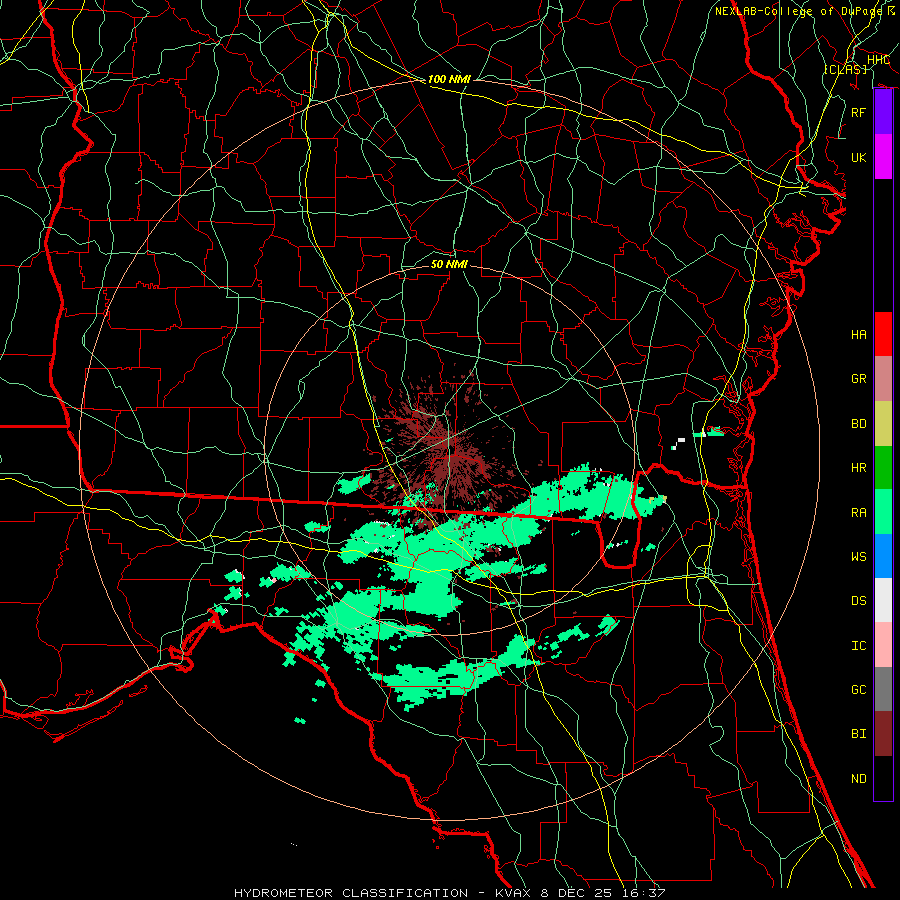Click the WS blue legend swatch
This screenshot has height=900, width=900.
[883, 556]
